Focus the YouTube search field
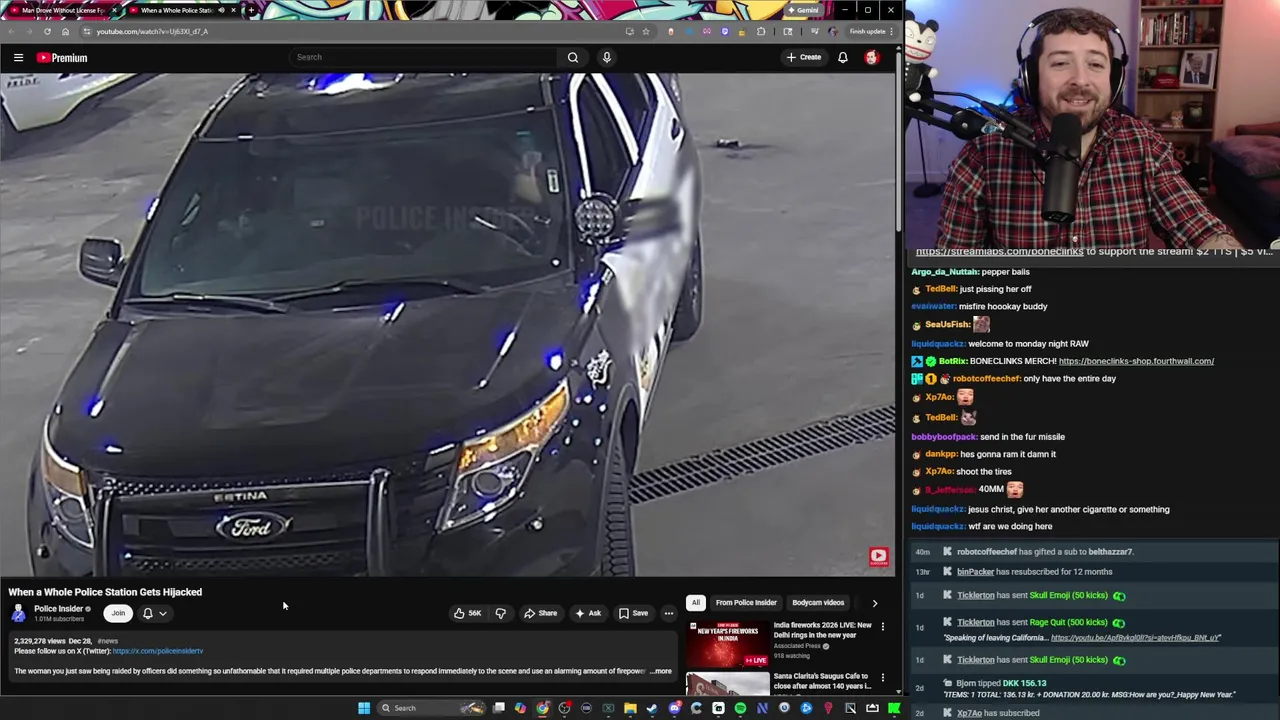Image resolution: width=1280 pixels, height=720 pixels. pos(425,57)
